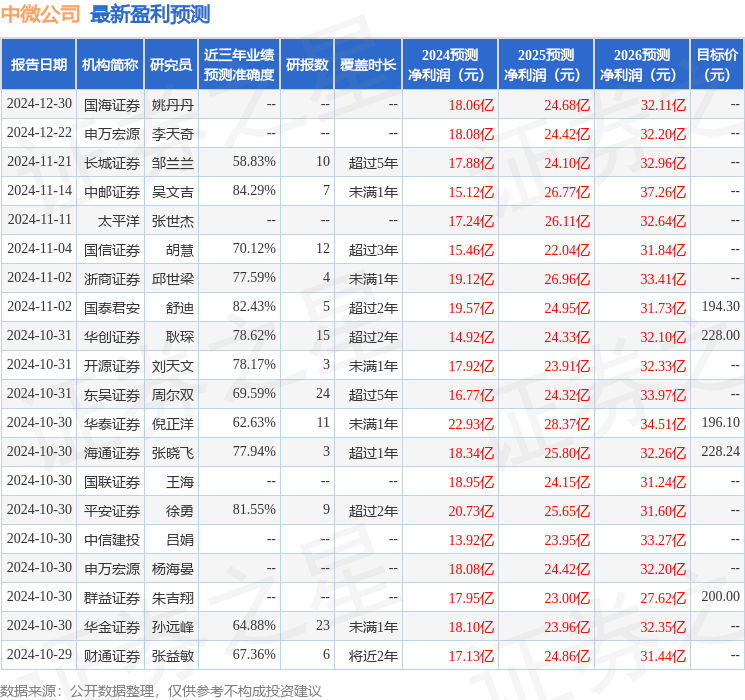Click the 开源证券 institution cell
Screen dimensions: 745x700
[x=112, y=366]
